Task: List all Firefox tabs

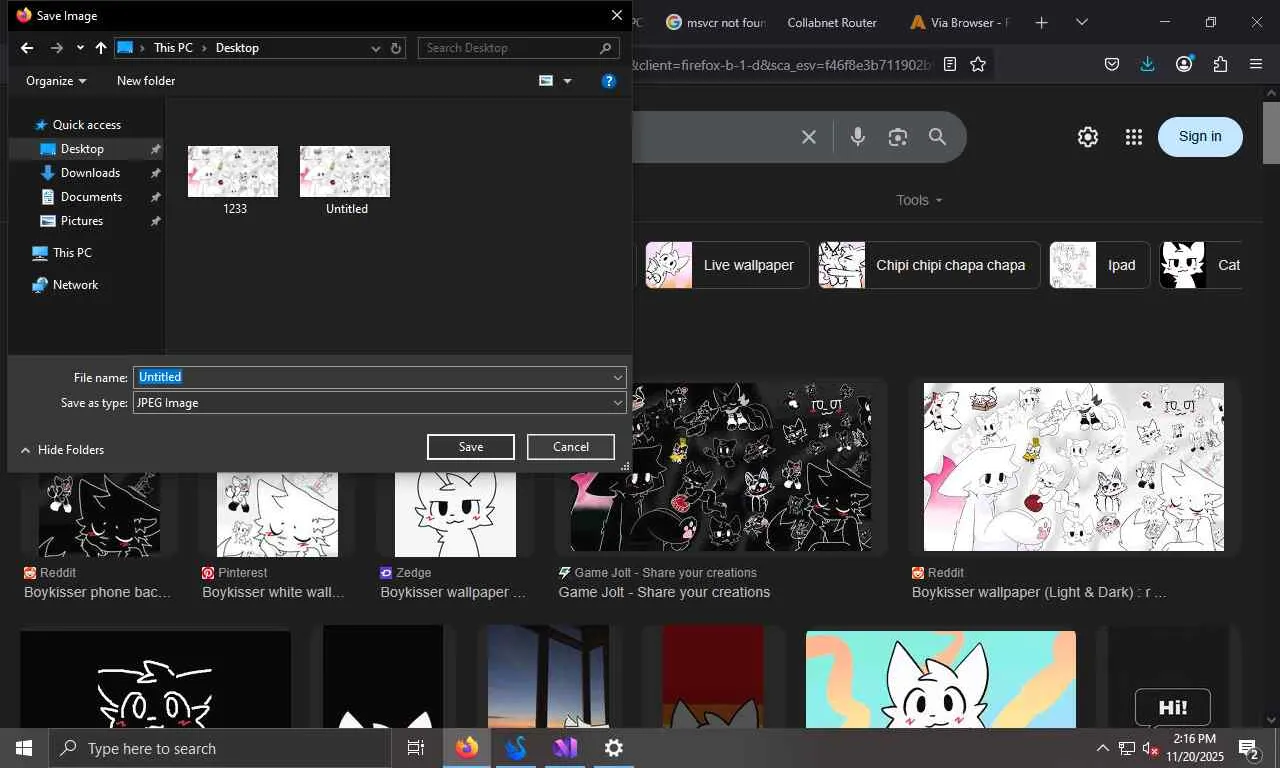Action: coord(1082,22)
